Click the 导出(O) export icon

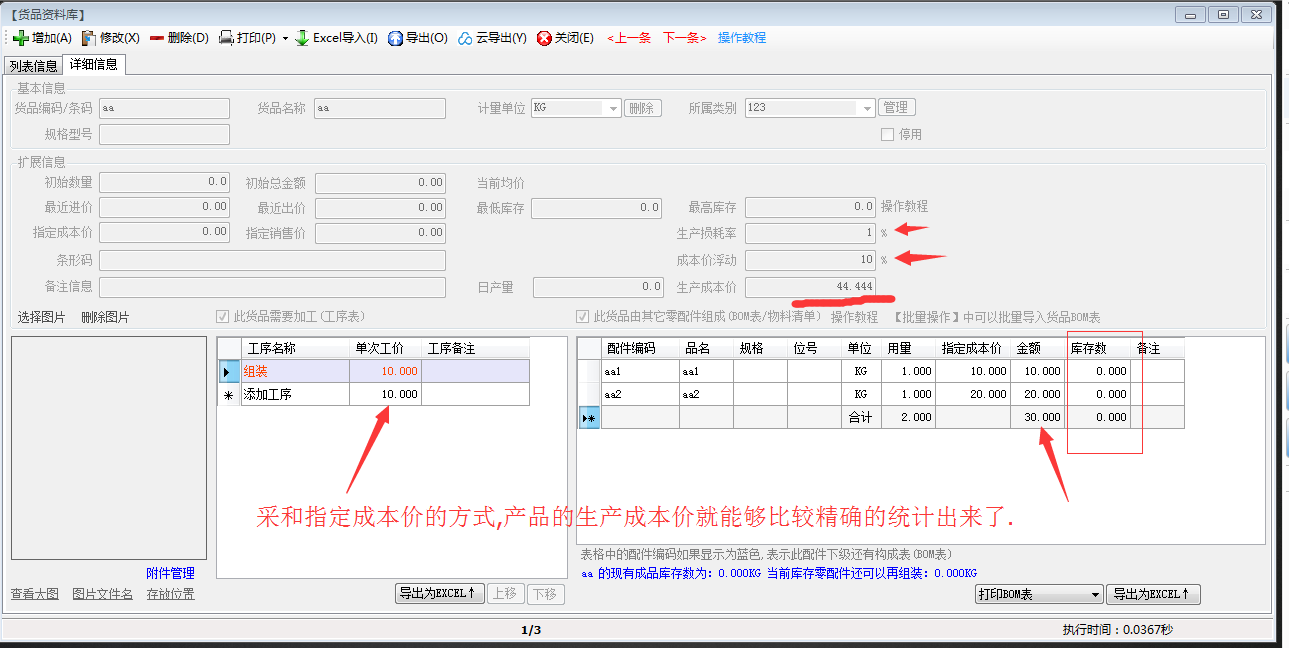(395, 38)
